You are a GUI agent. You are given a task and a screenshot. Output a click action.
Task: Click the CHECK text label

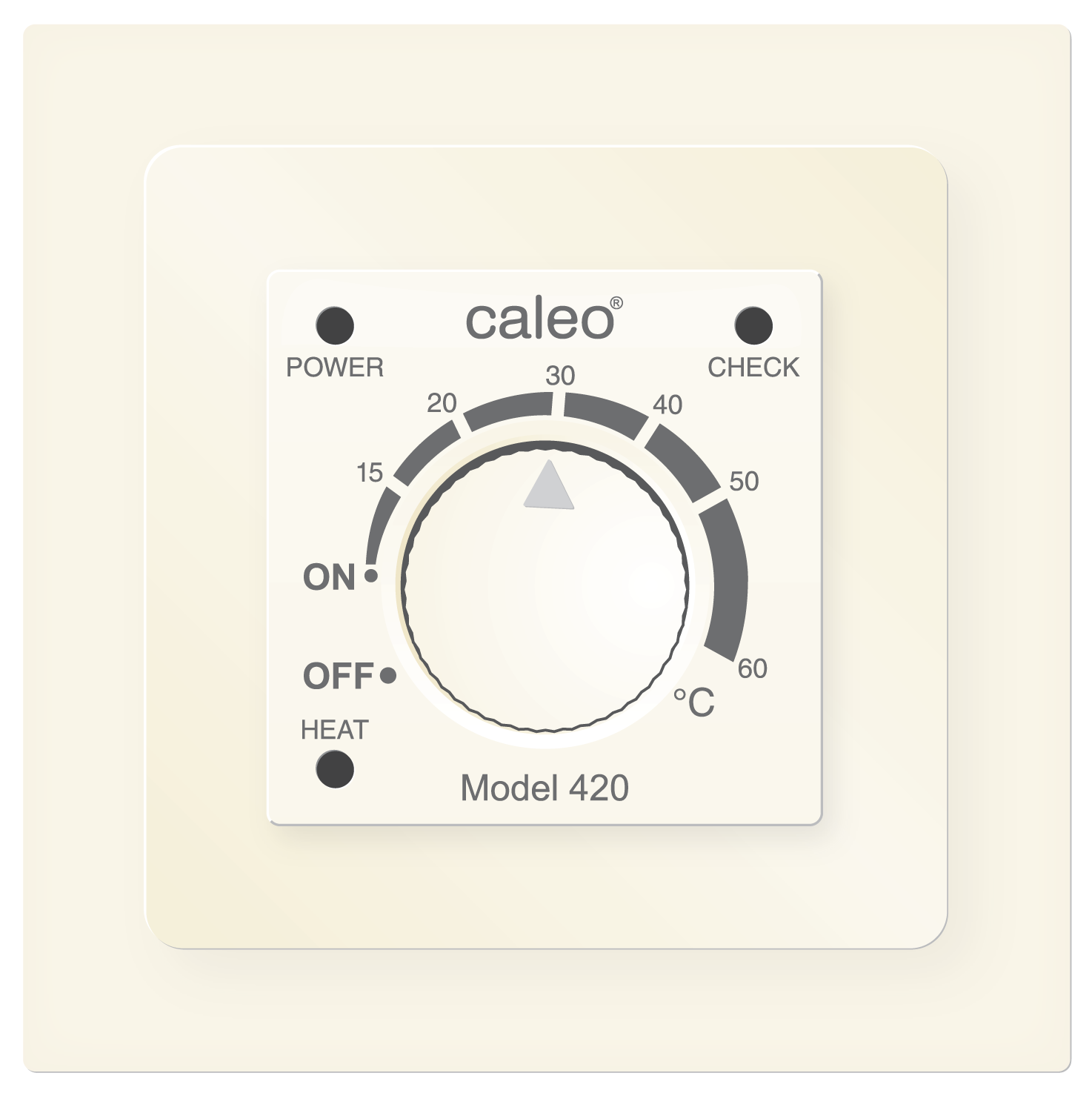(x=753, y=368)
